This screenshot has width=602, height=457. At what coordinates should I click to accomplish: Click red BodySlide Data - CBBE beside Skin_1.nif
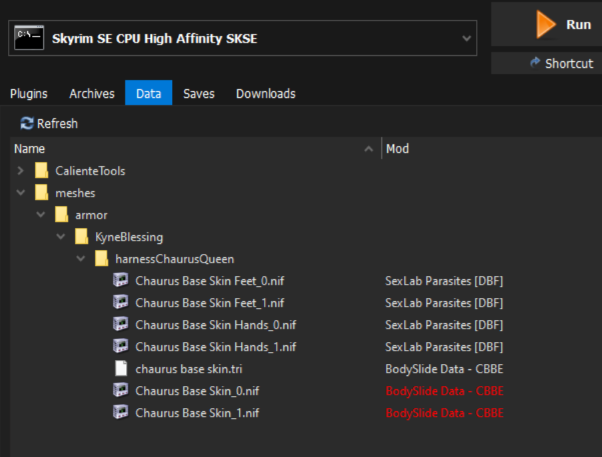click(445, 412)
